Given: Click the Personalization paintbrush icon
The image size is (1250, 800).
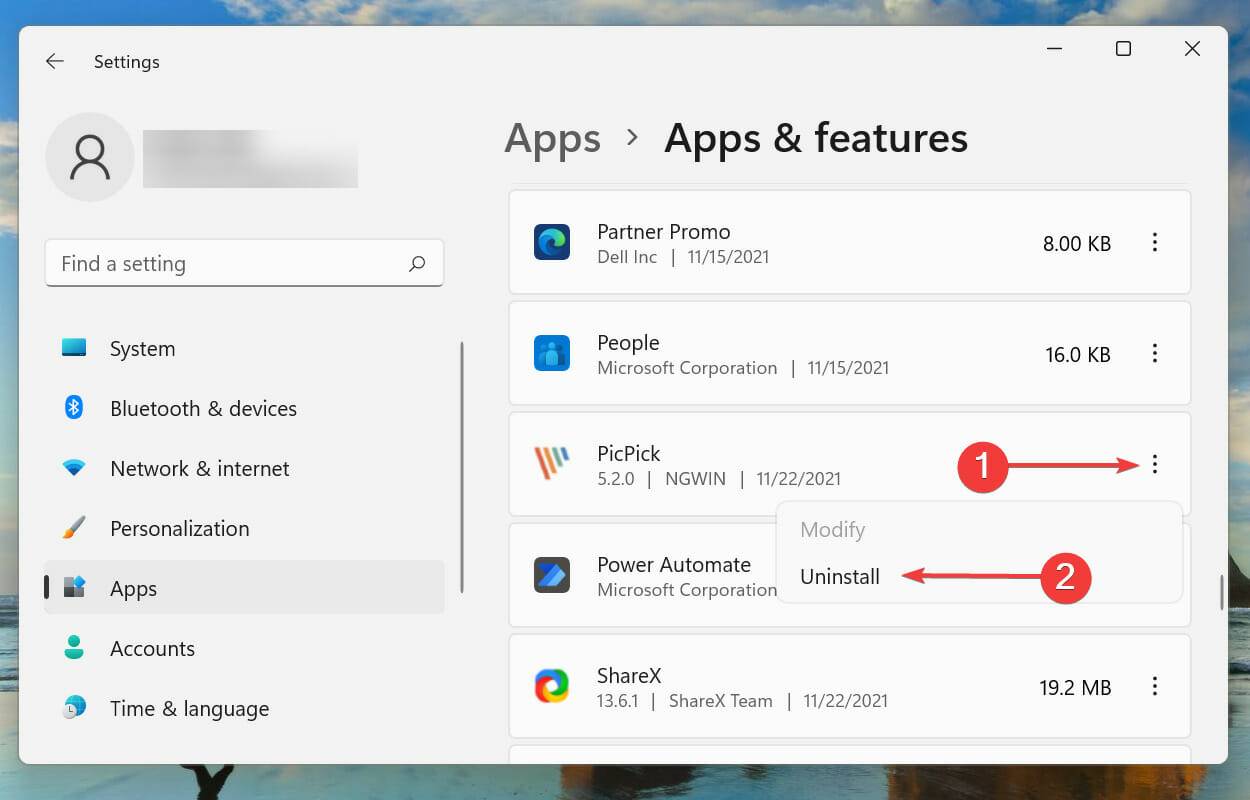Looking at the screenshot, I should point(74,528).
